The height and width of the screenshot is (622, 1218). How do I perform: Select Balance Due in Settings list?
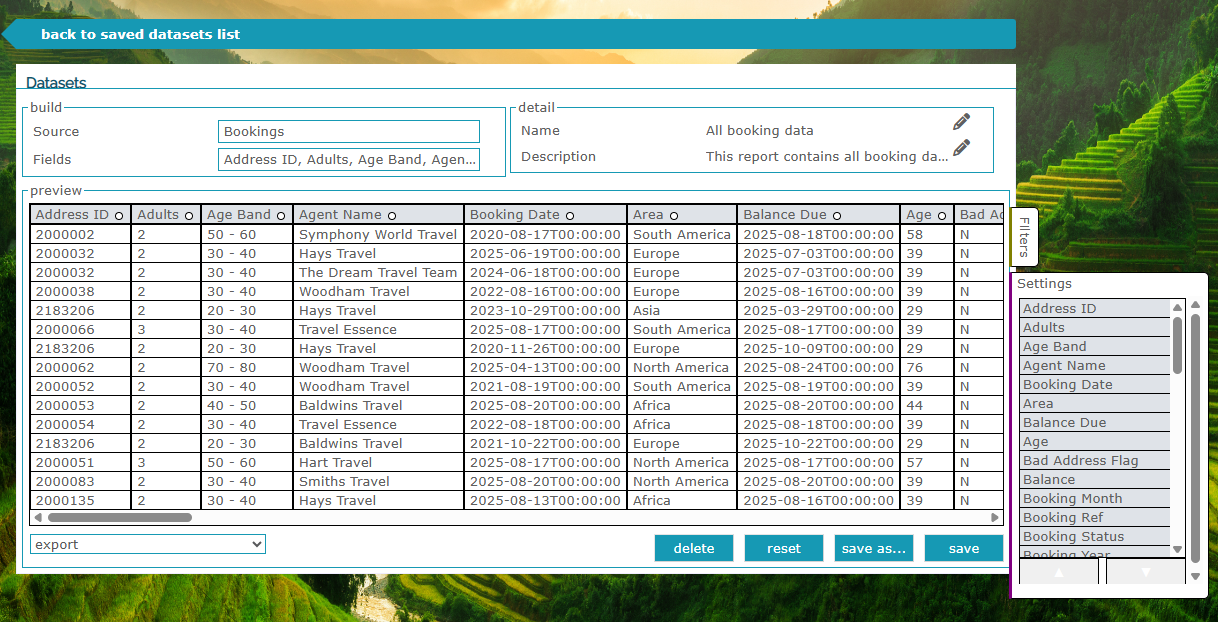(1095, 423)
